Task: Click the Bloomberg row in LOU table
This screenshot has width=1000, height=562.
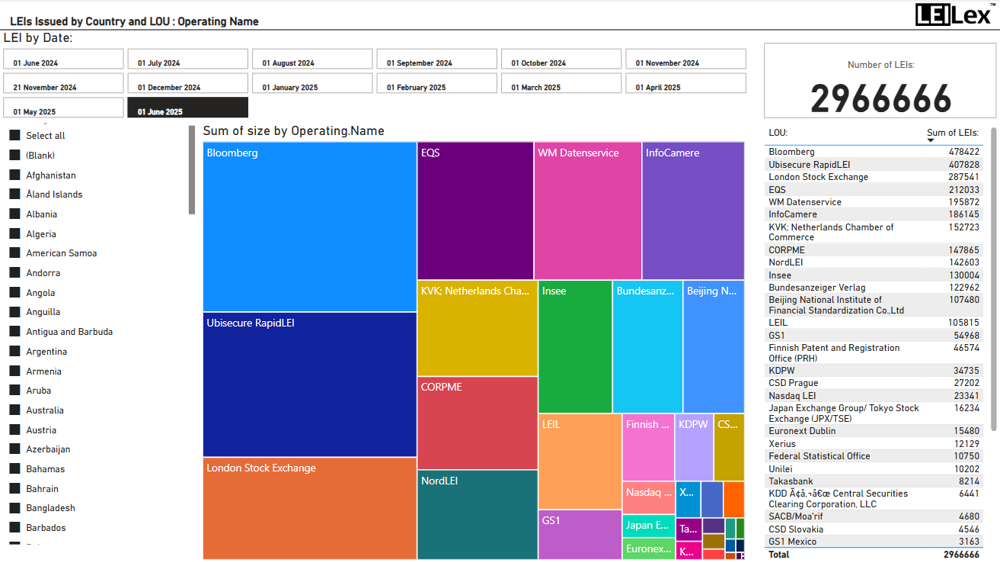Action: pos(874,152)
